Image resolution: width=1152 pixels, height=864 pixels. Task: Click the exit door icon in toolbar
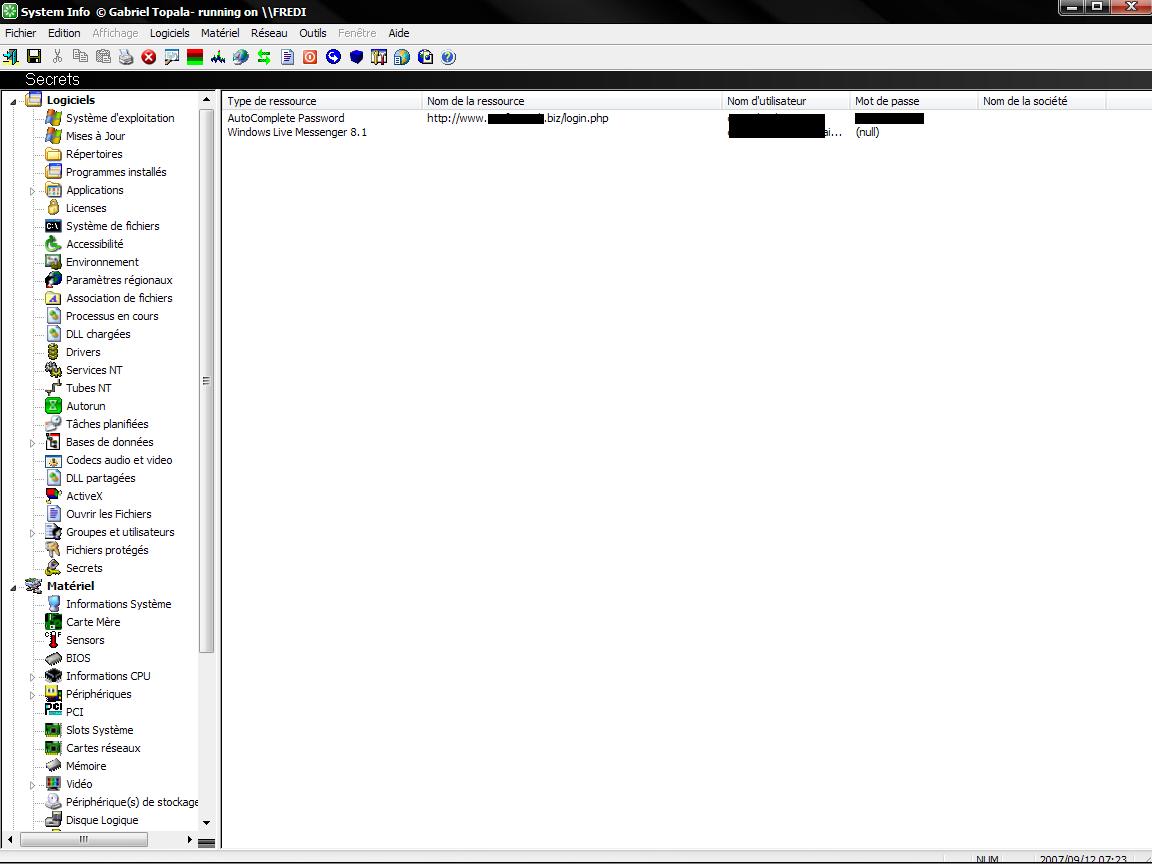[11, 57]
